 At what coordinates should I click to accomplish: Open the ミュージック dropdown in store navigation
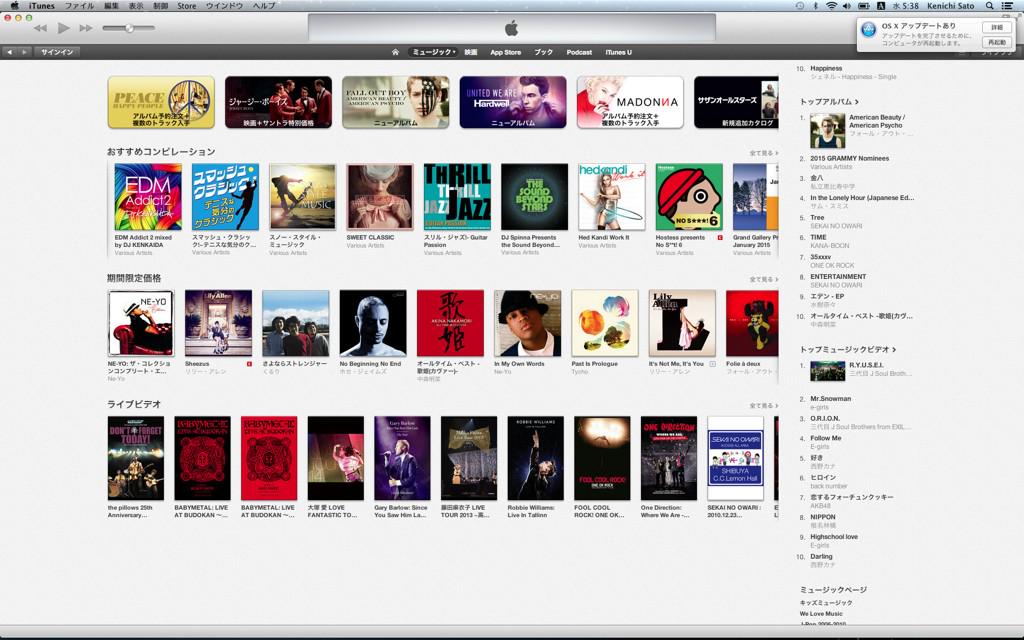pos(433,52)
